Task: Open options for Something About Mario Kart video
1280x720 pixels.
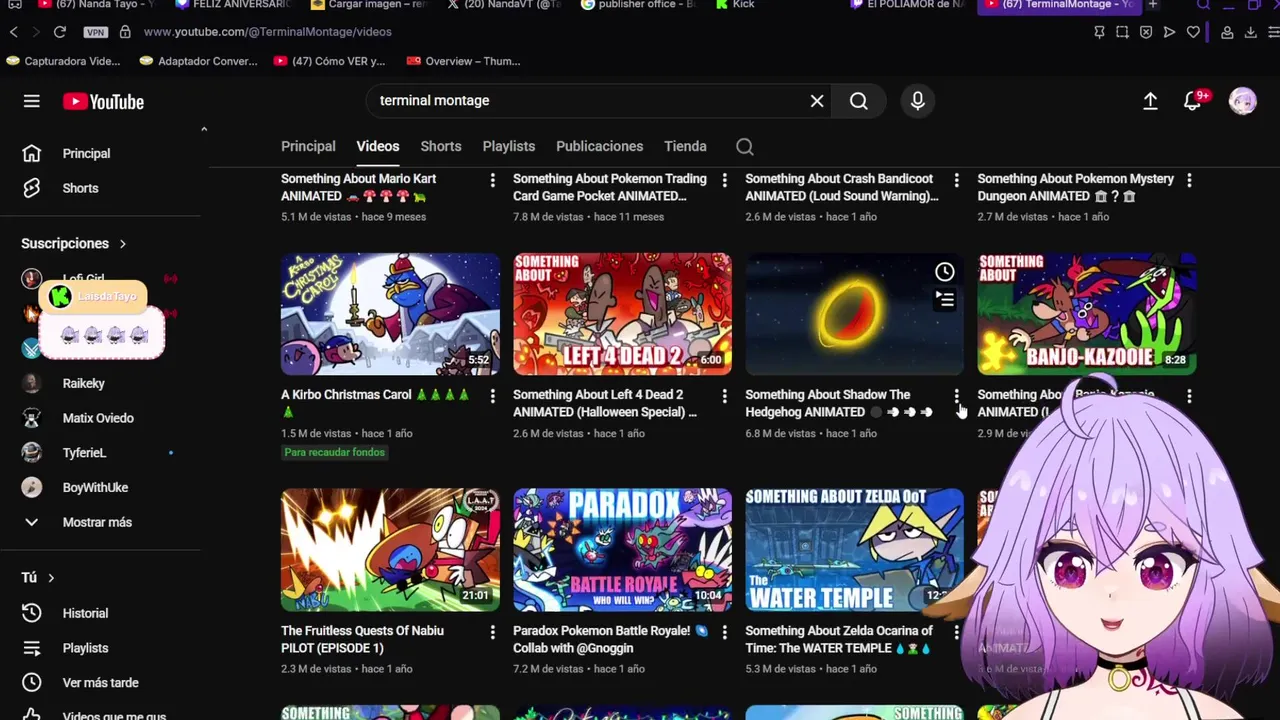Action: coord(492,180)
